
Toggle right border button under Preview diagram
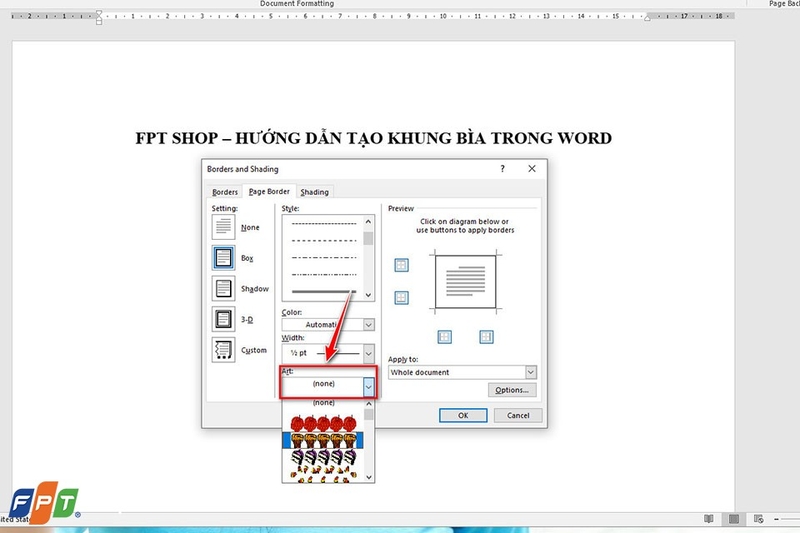(x=486, y=337)
